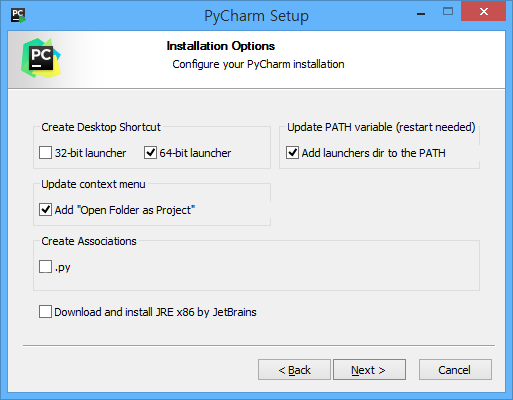Click the "Create Associations" group label
The width and height of the screenshot is (513, 400).
point(89,241)
